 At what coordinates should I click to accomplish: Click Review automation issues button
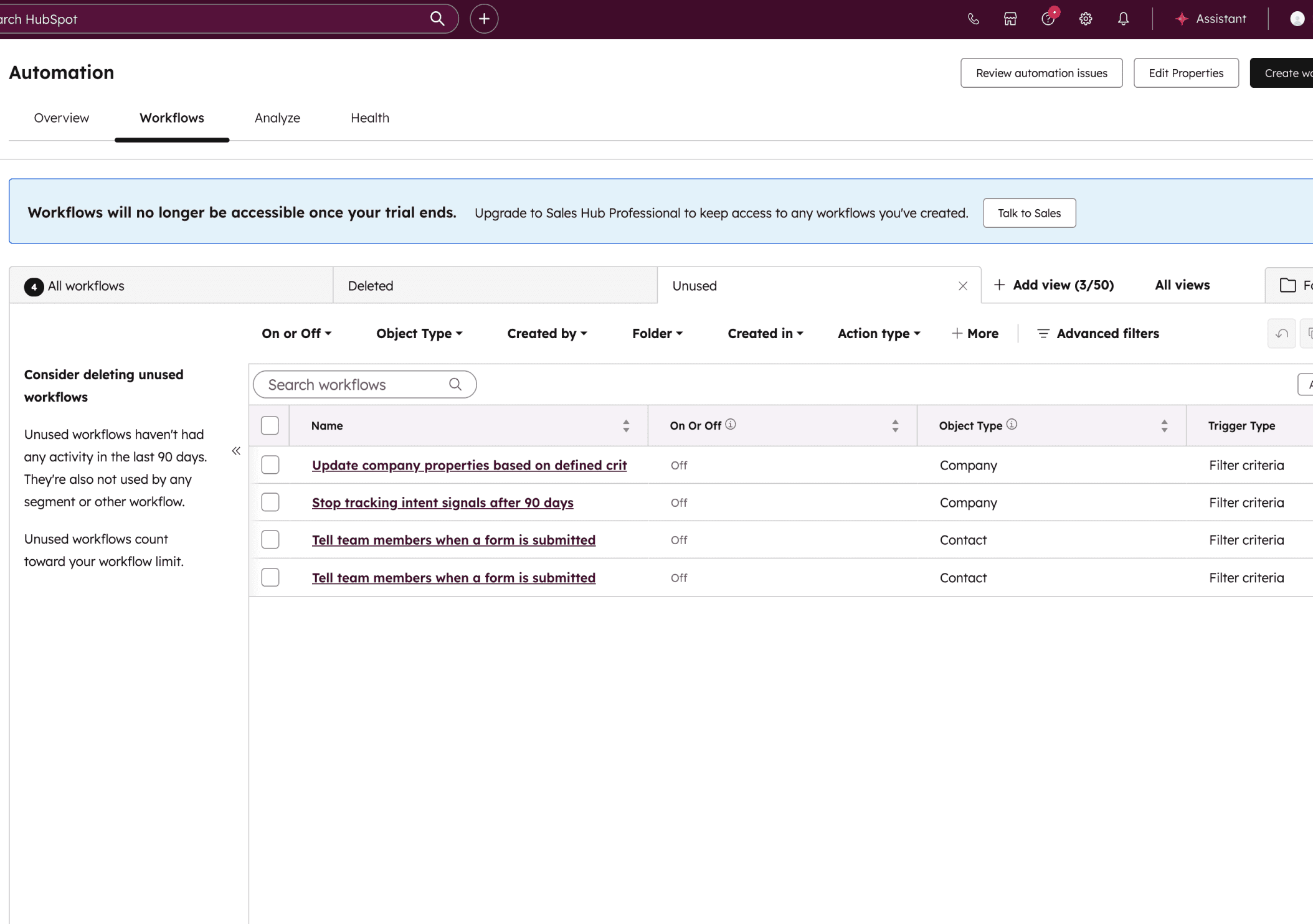1041,73
